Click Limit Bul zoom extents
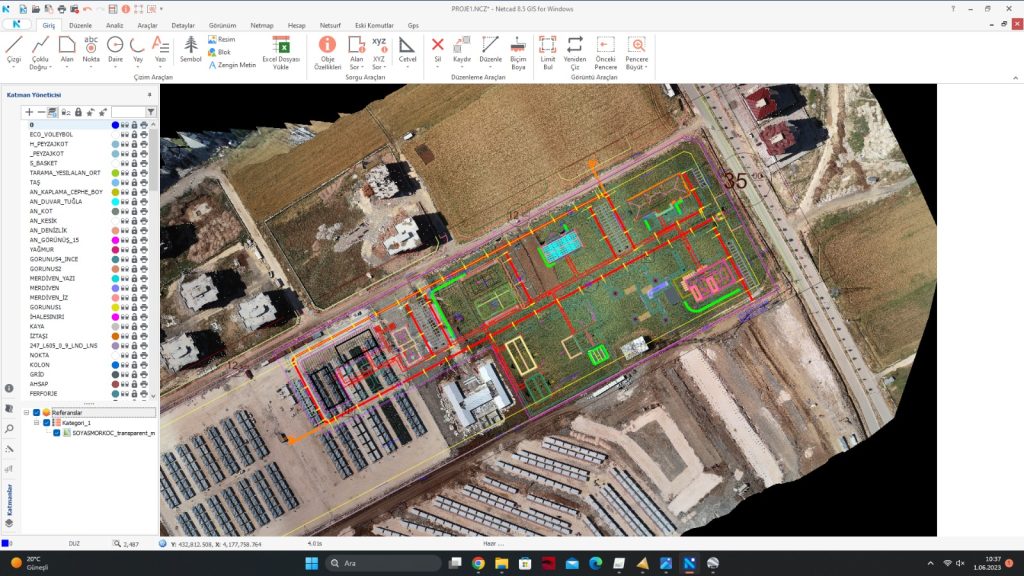1024x576 pixels. point(547,52)
